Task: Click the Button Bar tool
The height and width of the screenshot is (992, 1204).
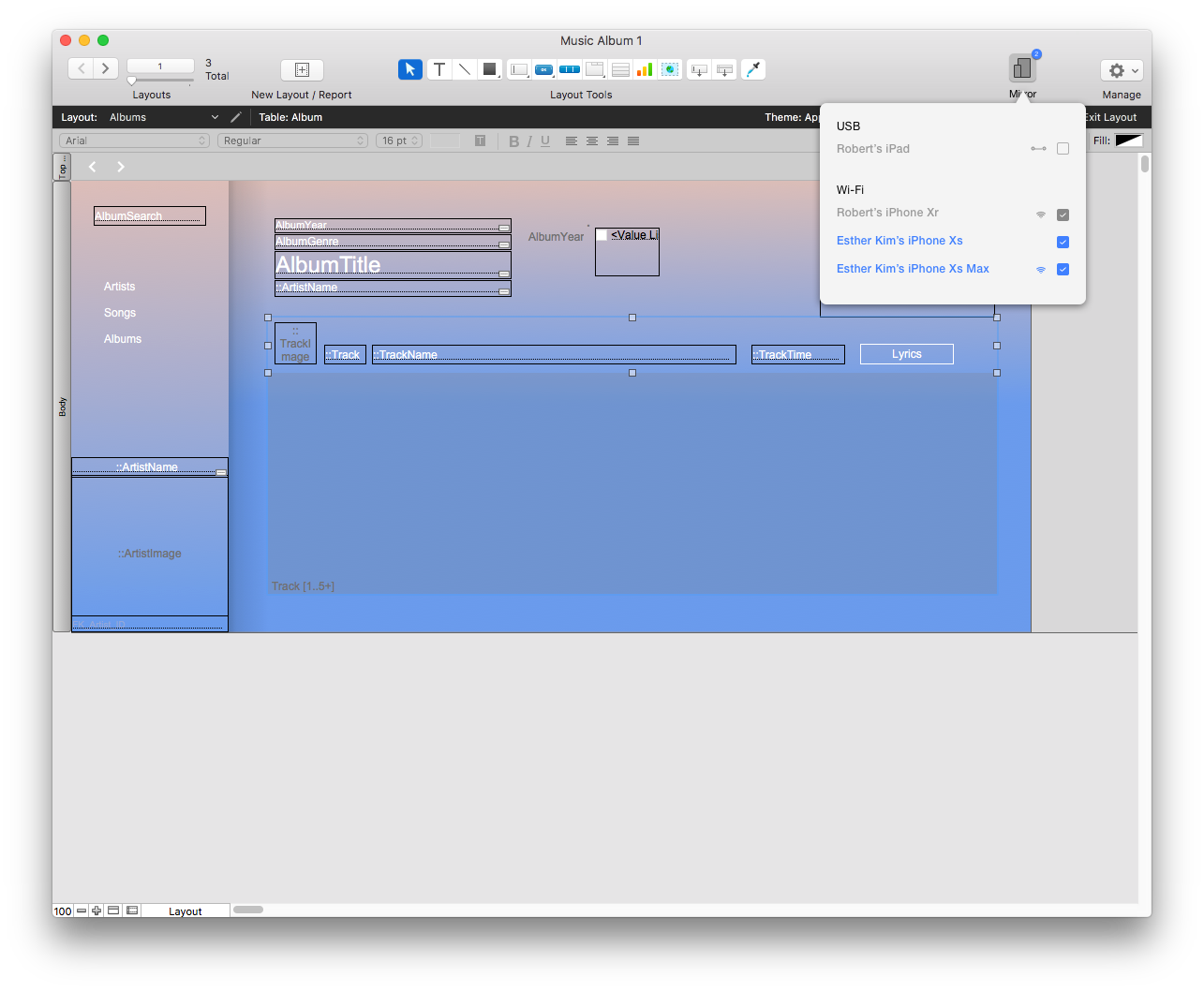Action: 570,69
